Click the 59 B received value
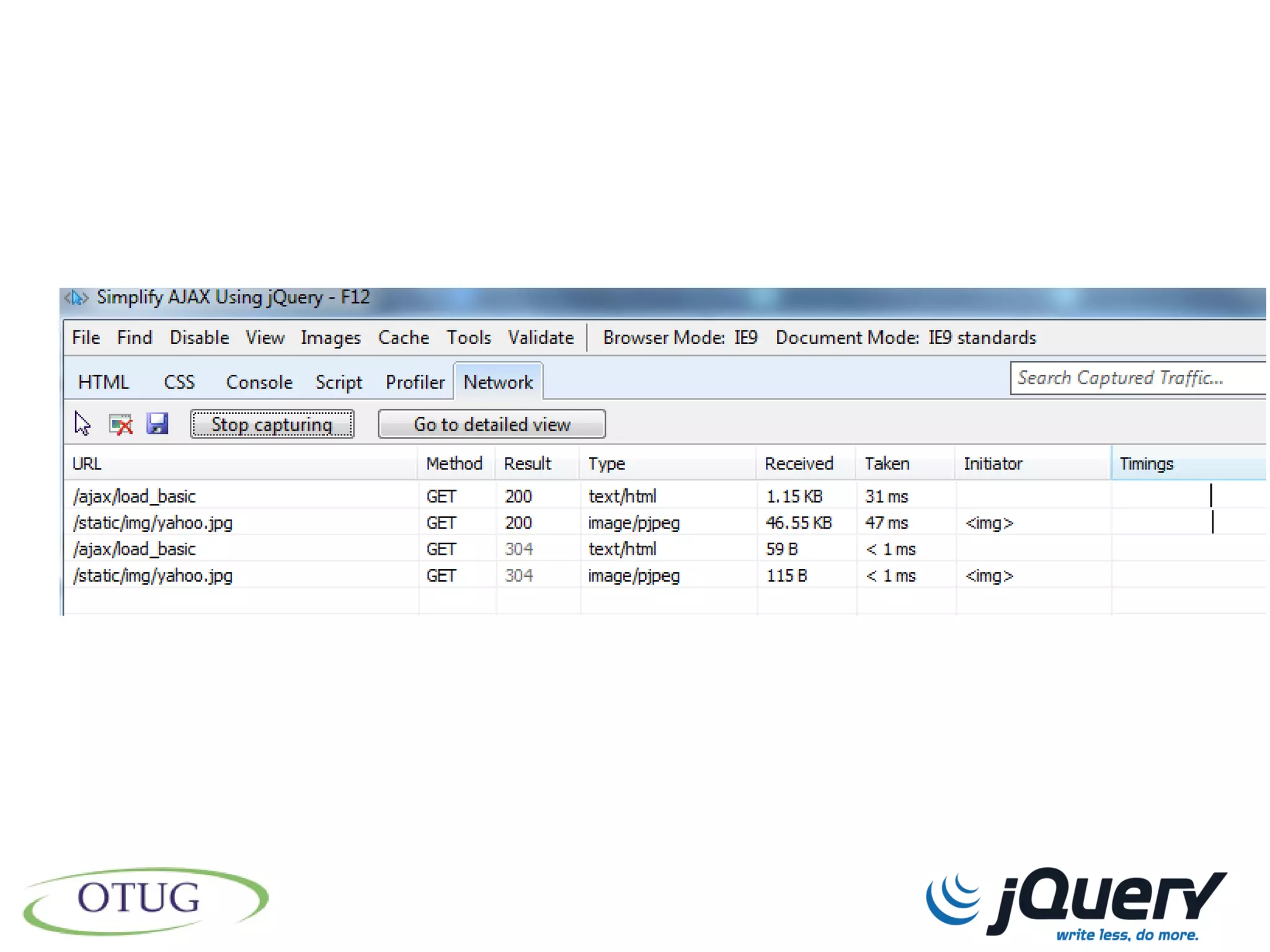This screenshot has width=1270, height=952. point(781,549)
